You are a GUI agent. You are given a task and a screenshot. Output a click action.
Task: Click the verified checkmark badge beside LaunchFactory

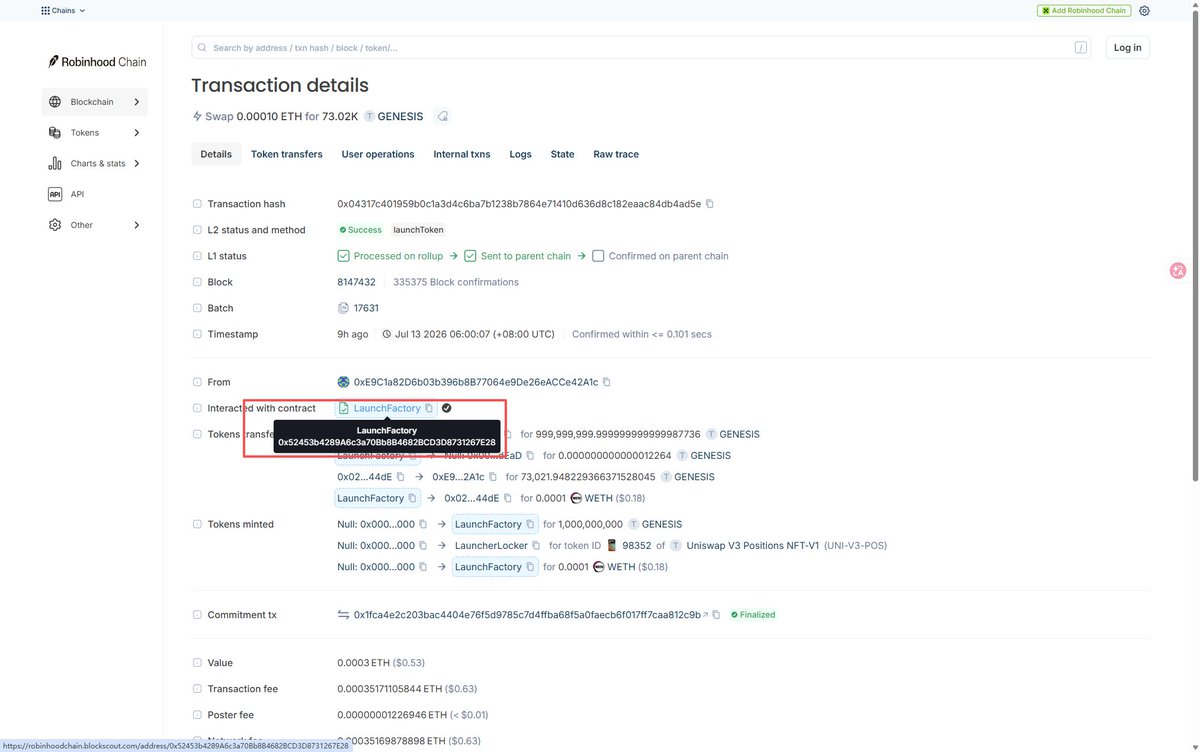pyautogui.click(x=446, y=408)
